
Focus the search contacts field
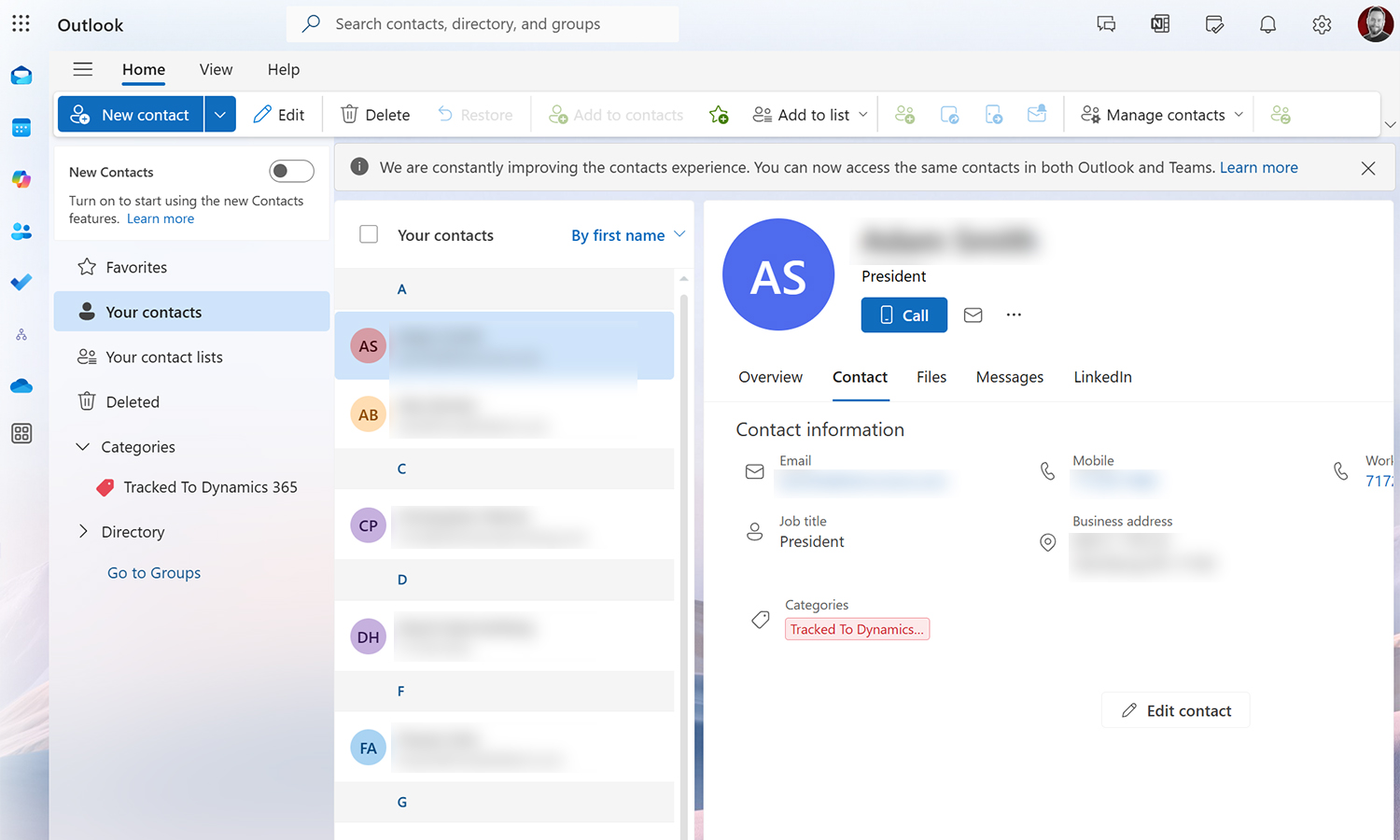(x=483, y=24)
